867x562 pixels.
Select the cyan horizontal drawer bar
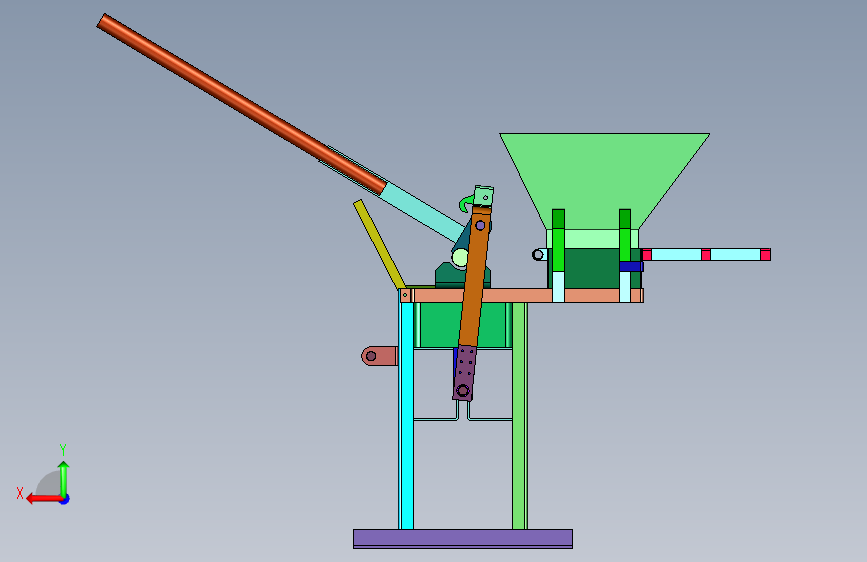[706, 254]
